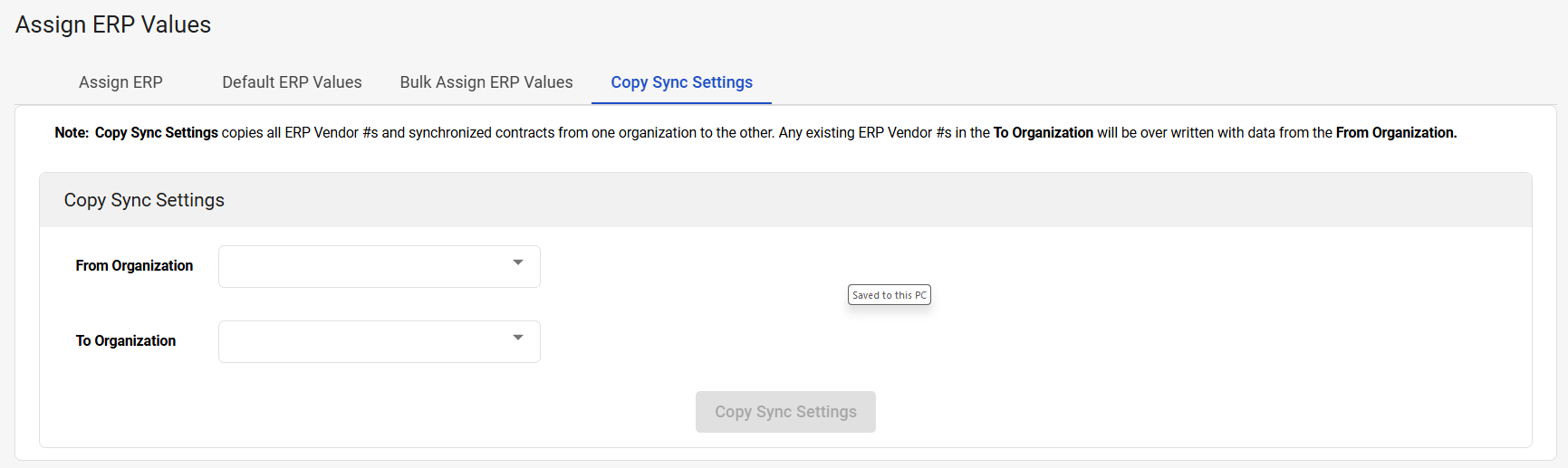Click the Copy Sync Settings panel header
1568x468 pixels.
(785, 200)
